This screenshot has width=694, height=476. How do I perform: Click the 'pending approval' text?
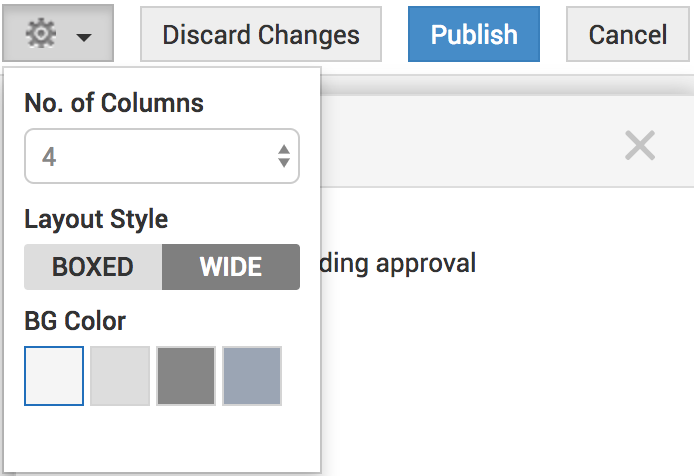(x=398, y=264)
